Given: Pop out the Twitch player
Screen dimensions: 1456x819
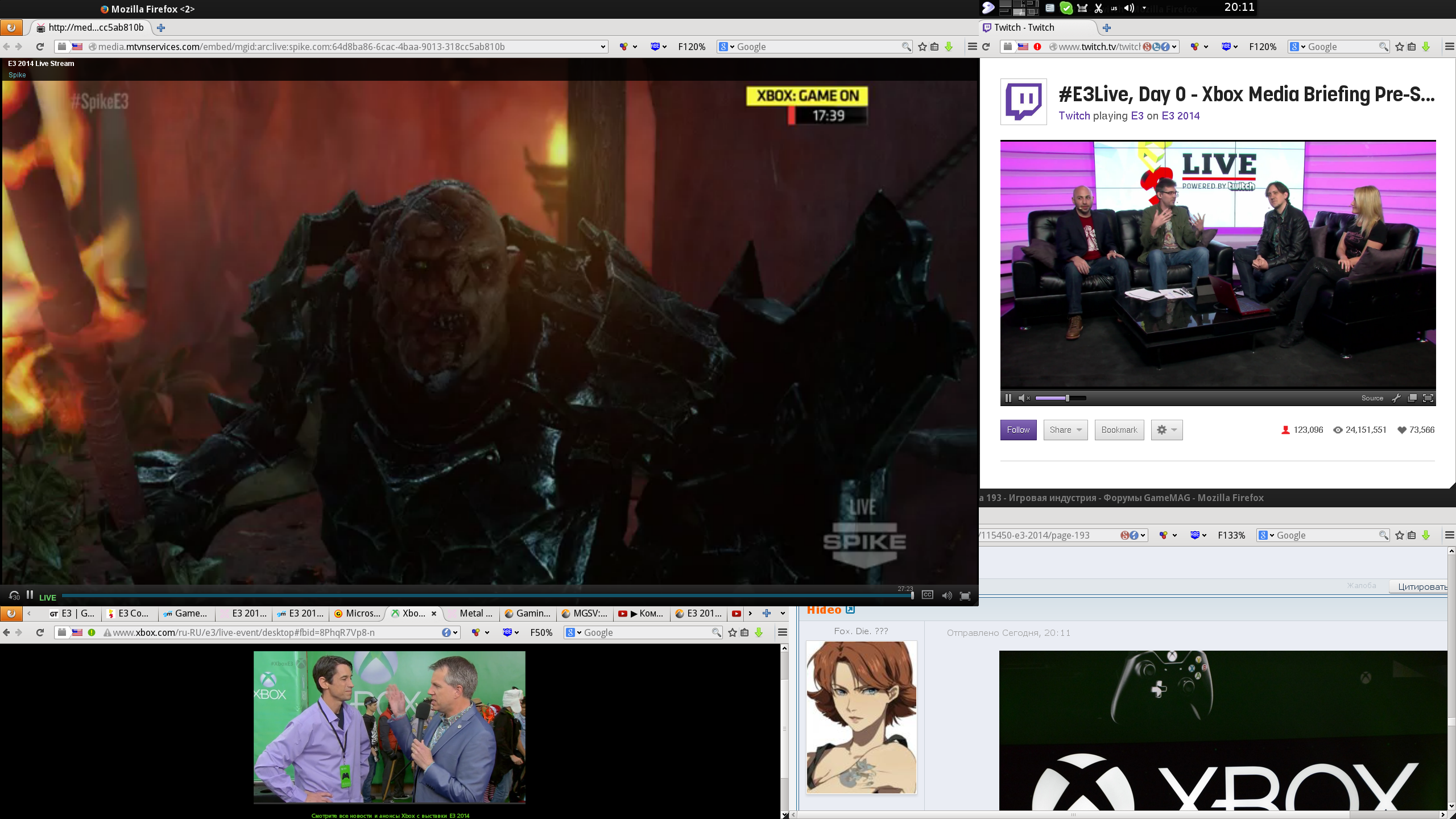Looking at the screenshot, I should 1412,398.
